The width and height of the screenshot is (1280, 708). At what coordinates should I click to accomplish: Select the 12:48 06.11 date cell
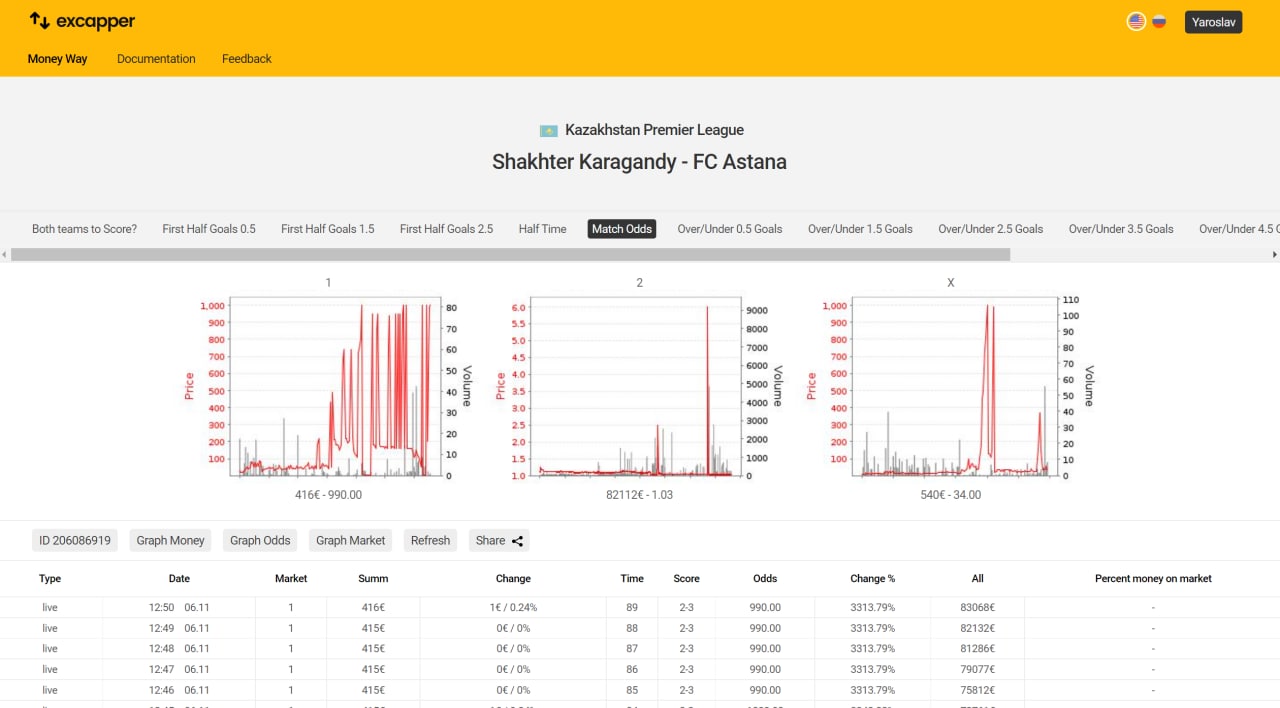pos(179,649)
